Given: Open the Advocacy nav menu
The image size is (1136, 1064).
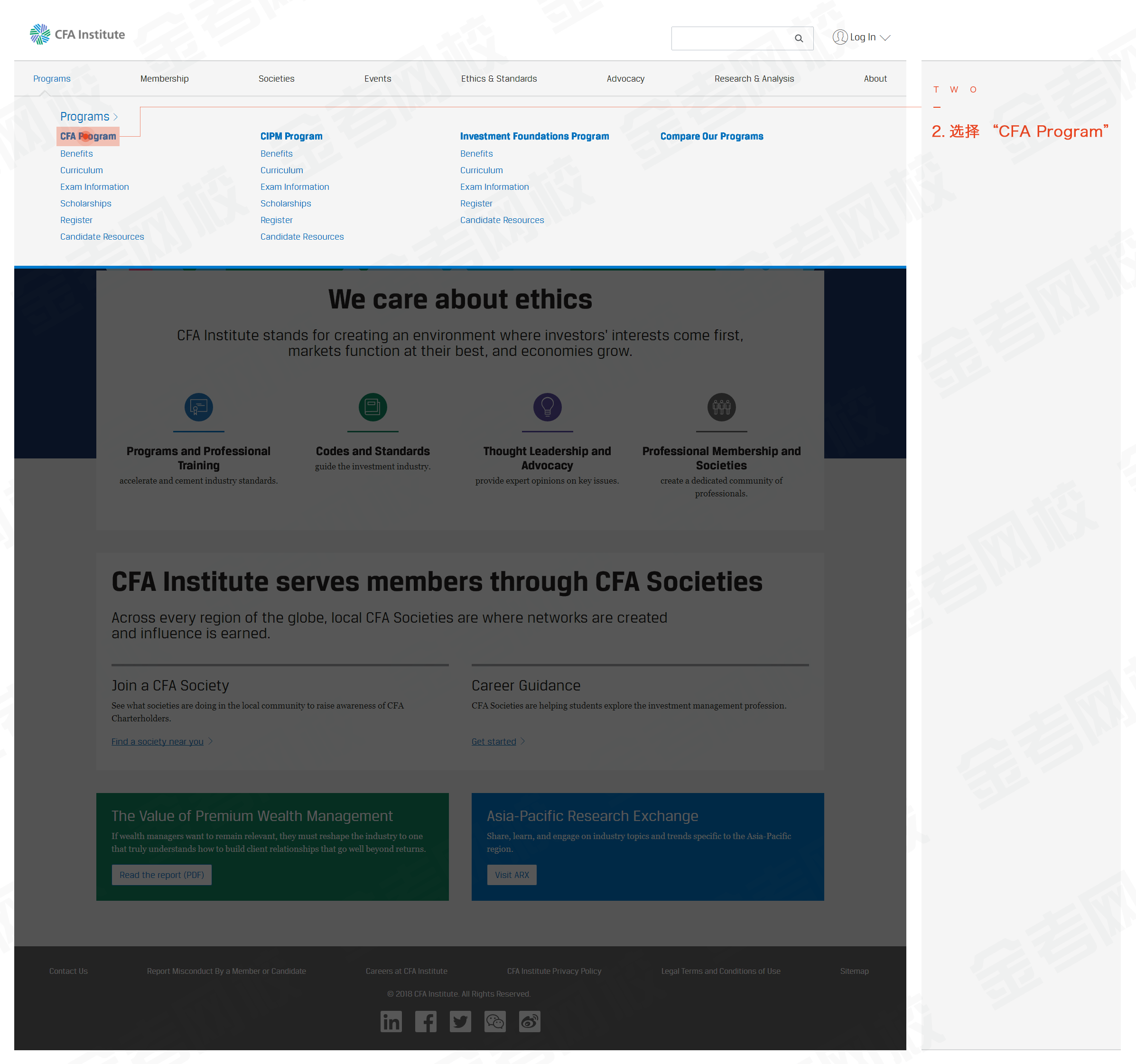Looking at the screenshot, I should pos(626,78).
